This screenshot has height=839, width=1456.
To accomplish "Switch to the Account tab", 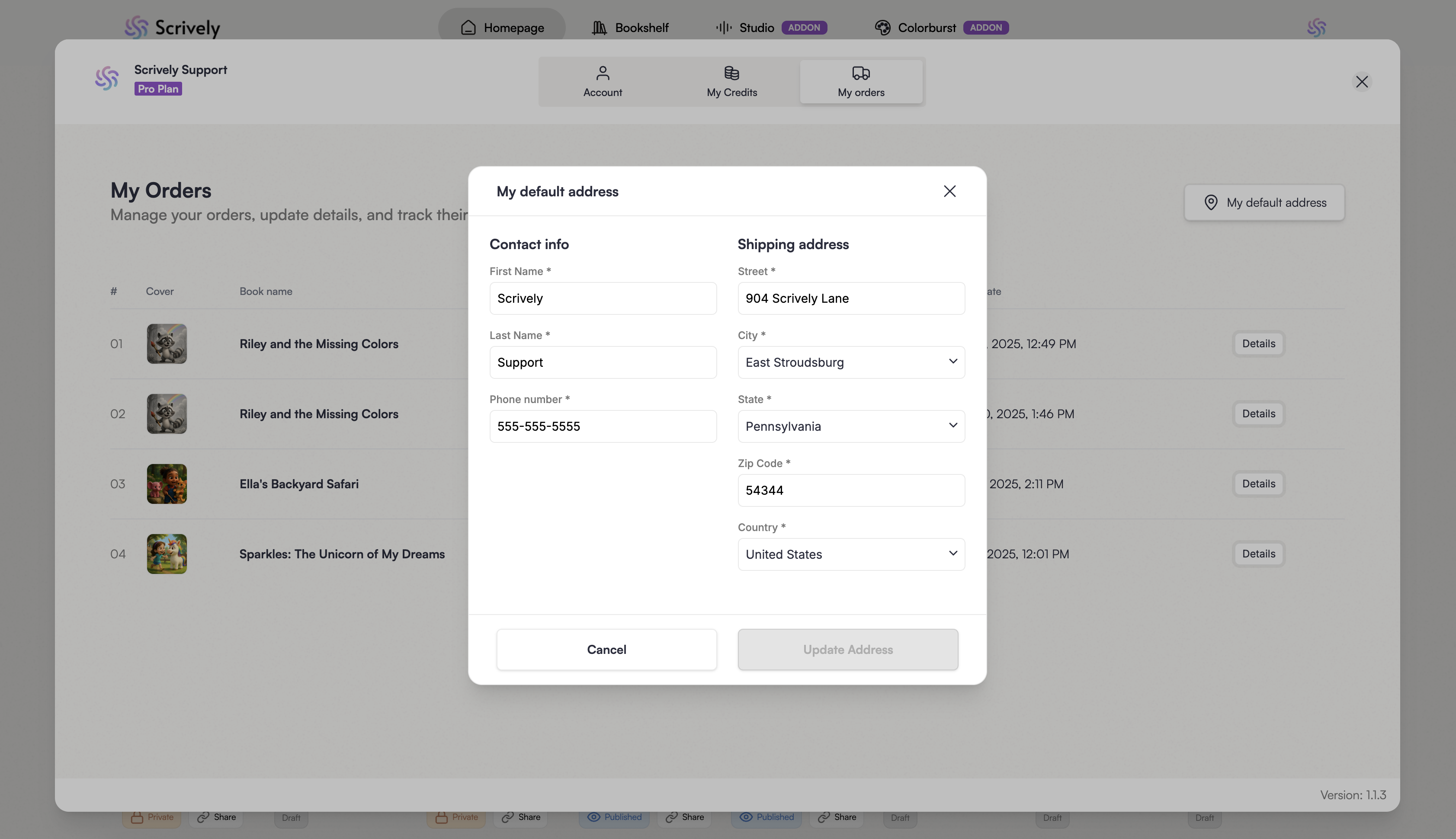I will point(602,82).
